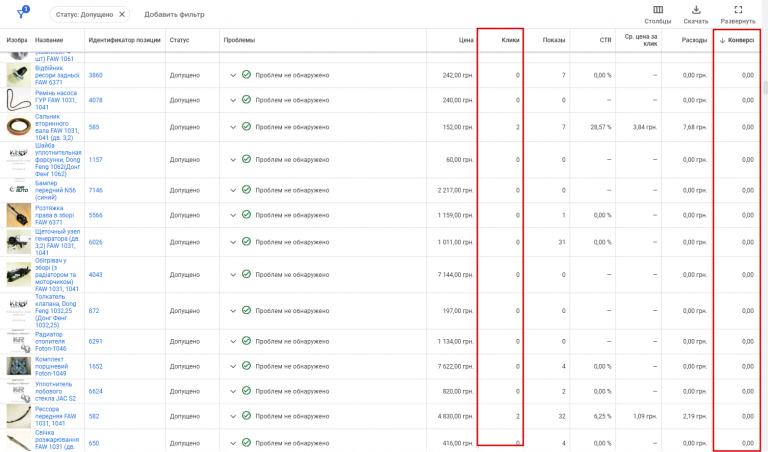The height and width of the screenshot is (452, 768).
Task: Click price cell '2 217,00 грн.'
Action: (x=456, y=190)
